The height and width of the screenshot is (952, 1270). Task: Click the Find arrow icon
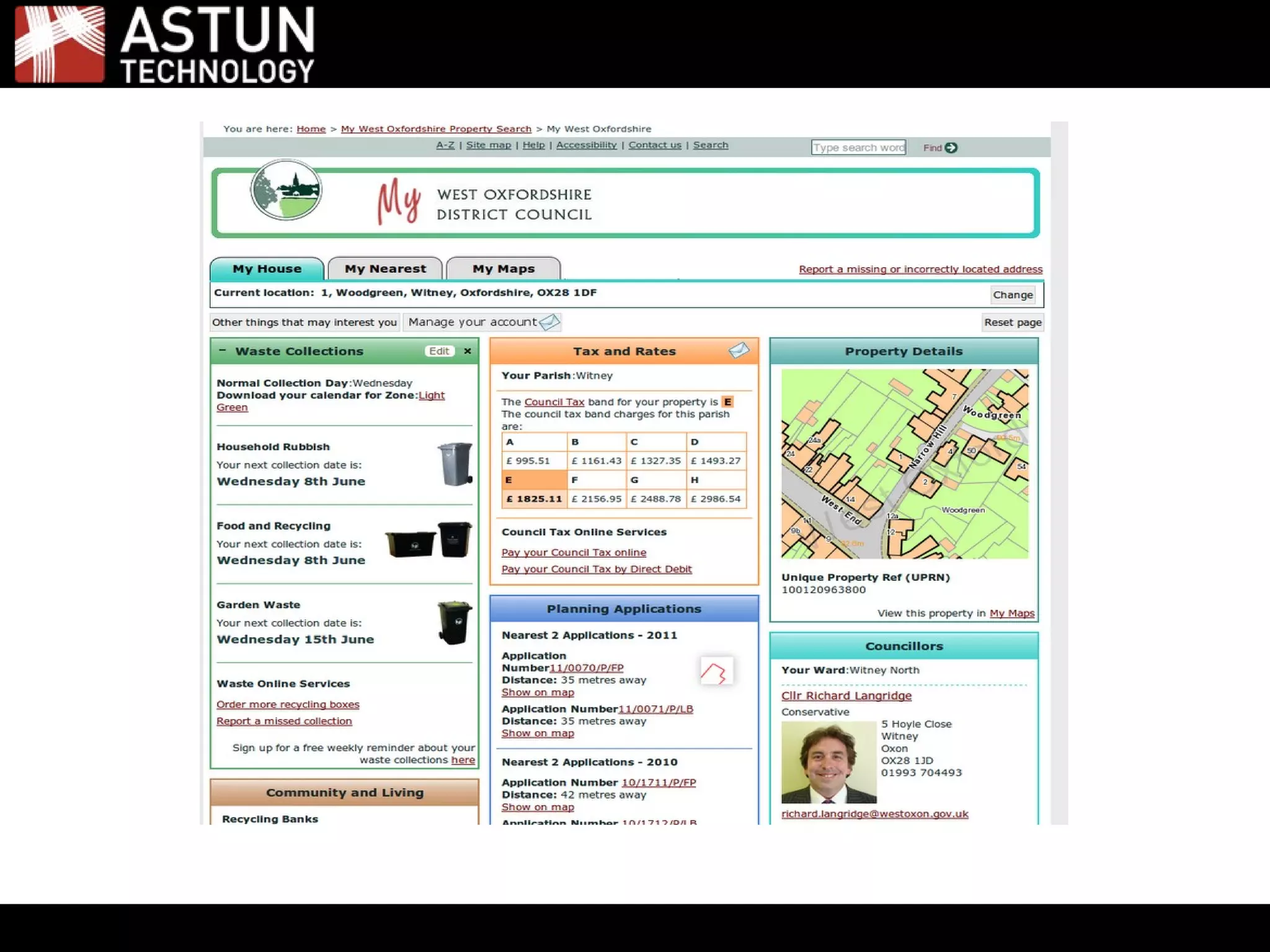click(x=951, y=148)
